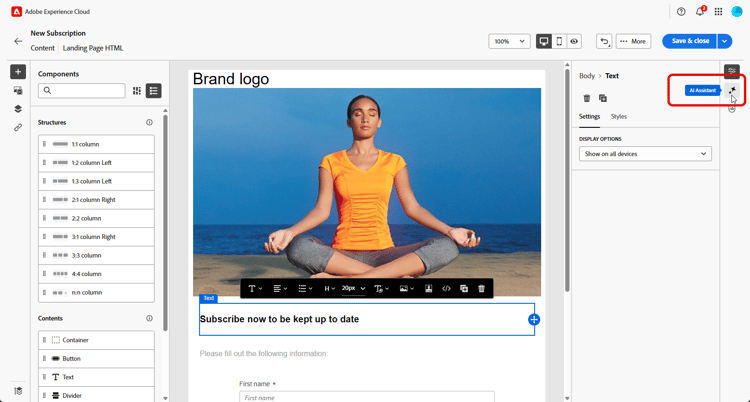Switch components to list view
750x402 pixels.
154,90
